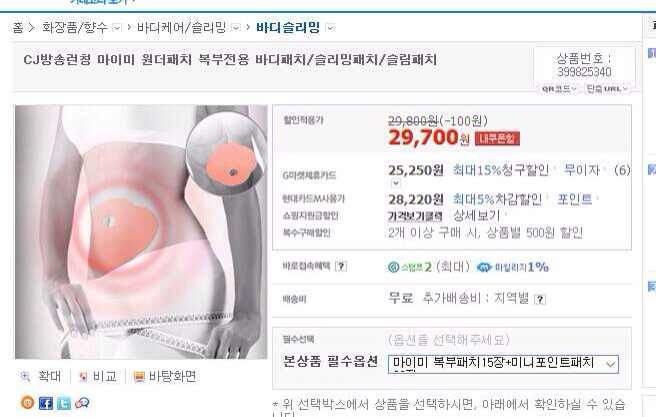Open the QR코드 dropdown
This screenshot has width=656, height=417.
tap(559, 89)
